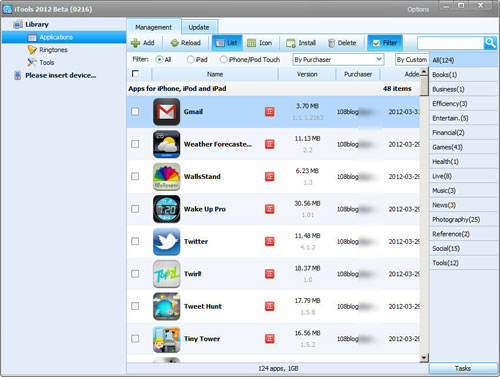The height and width of the screenshot is (377, 500).
Task: Check the Gmail row checkbox
Action: 135,111
